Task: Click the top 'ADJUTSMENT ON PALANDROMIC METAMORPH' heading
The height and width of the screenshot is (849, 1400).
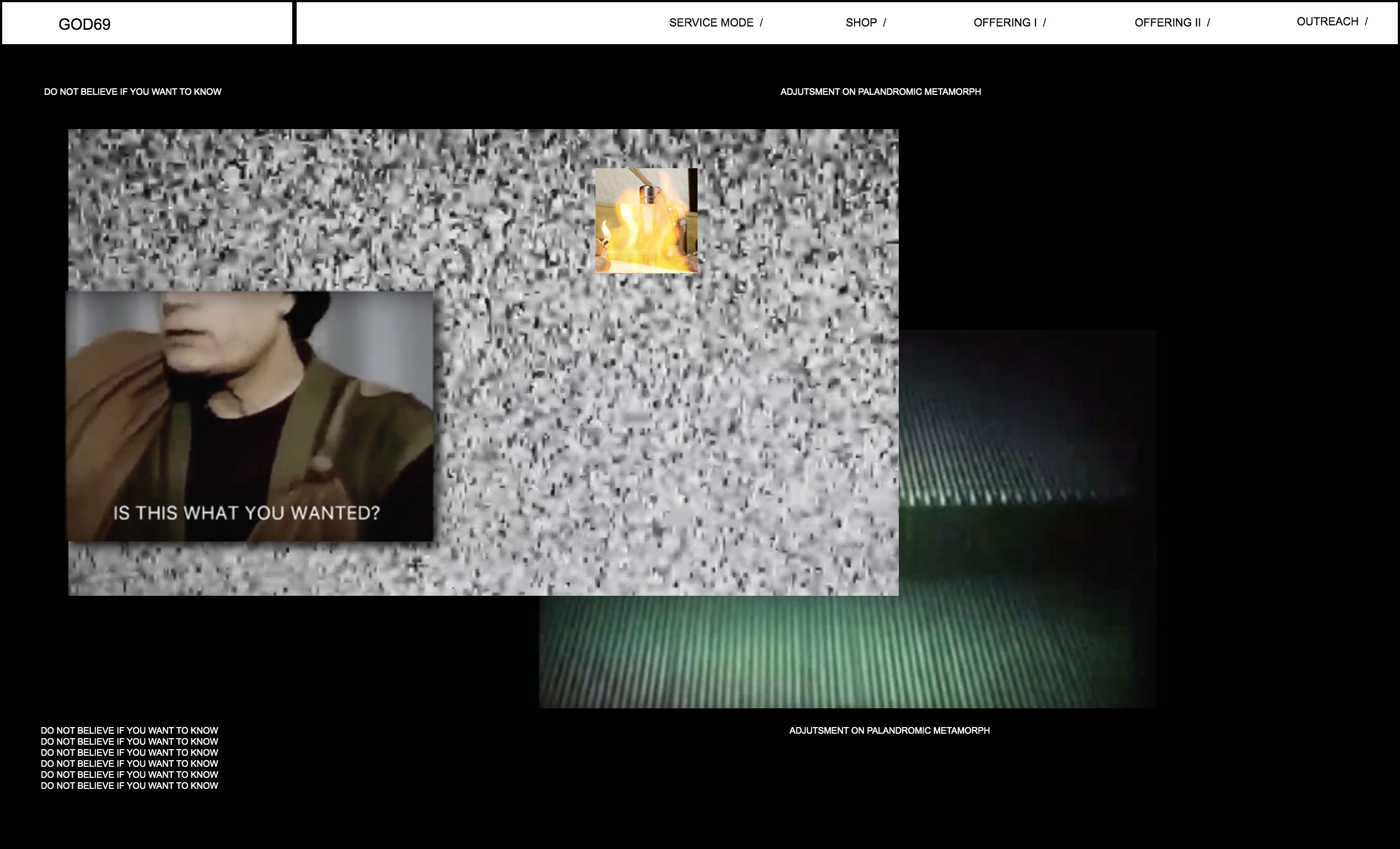Action: (x=880, y=92)
